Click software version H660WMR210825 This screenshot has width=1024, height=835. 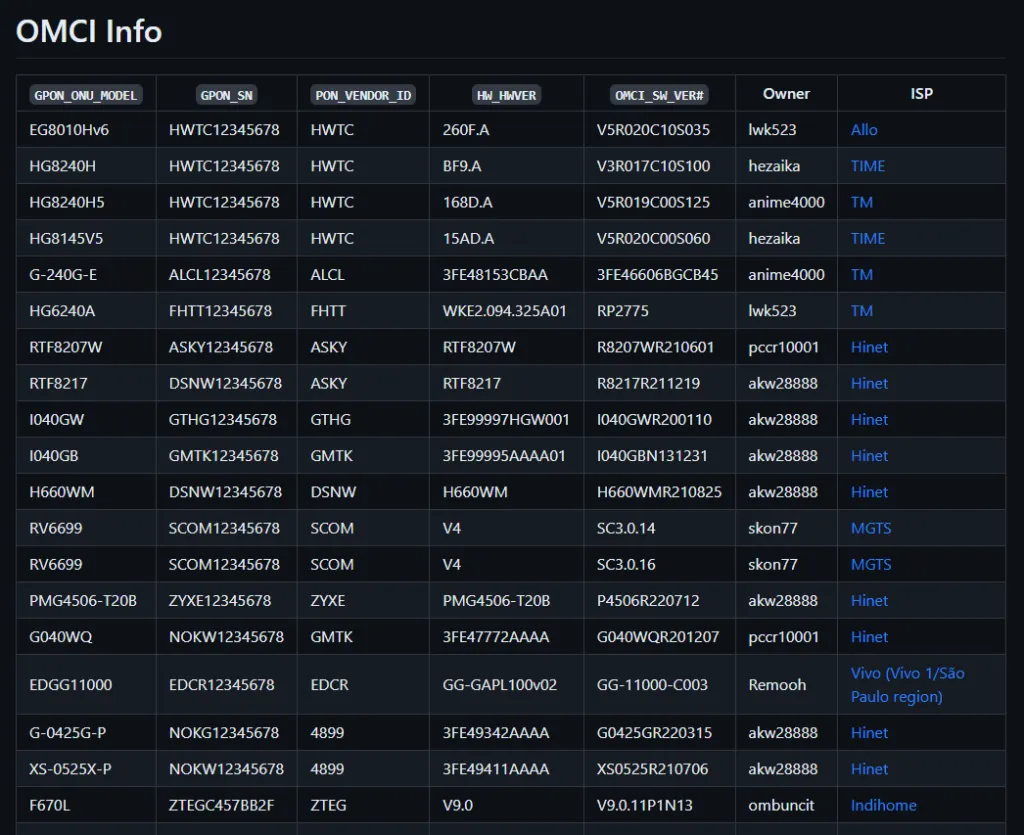coord(659,492)
